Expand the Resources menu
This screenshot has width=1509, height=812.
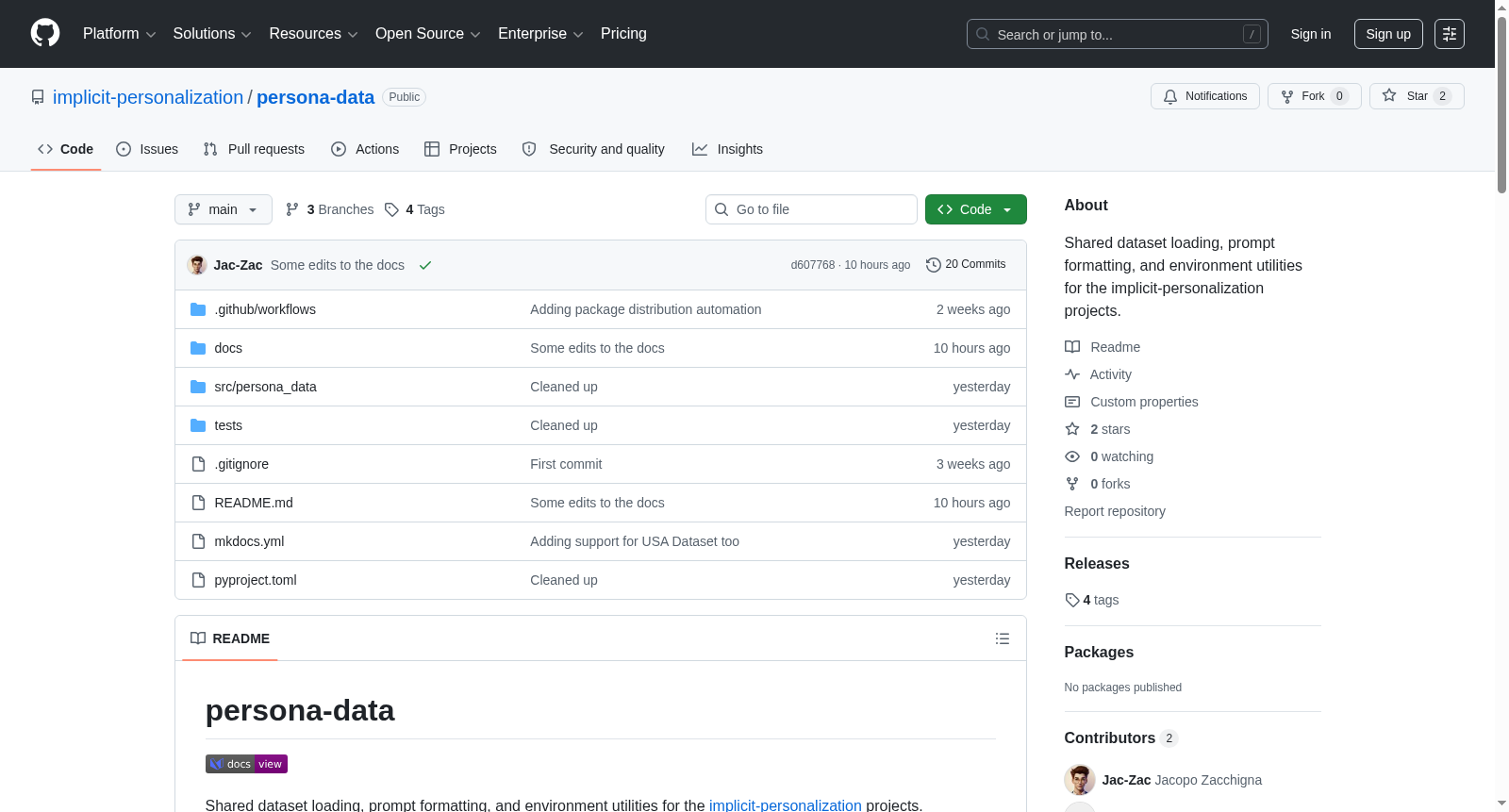coord(313,34)
